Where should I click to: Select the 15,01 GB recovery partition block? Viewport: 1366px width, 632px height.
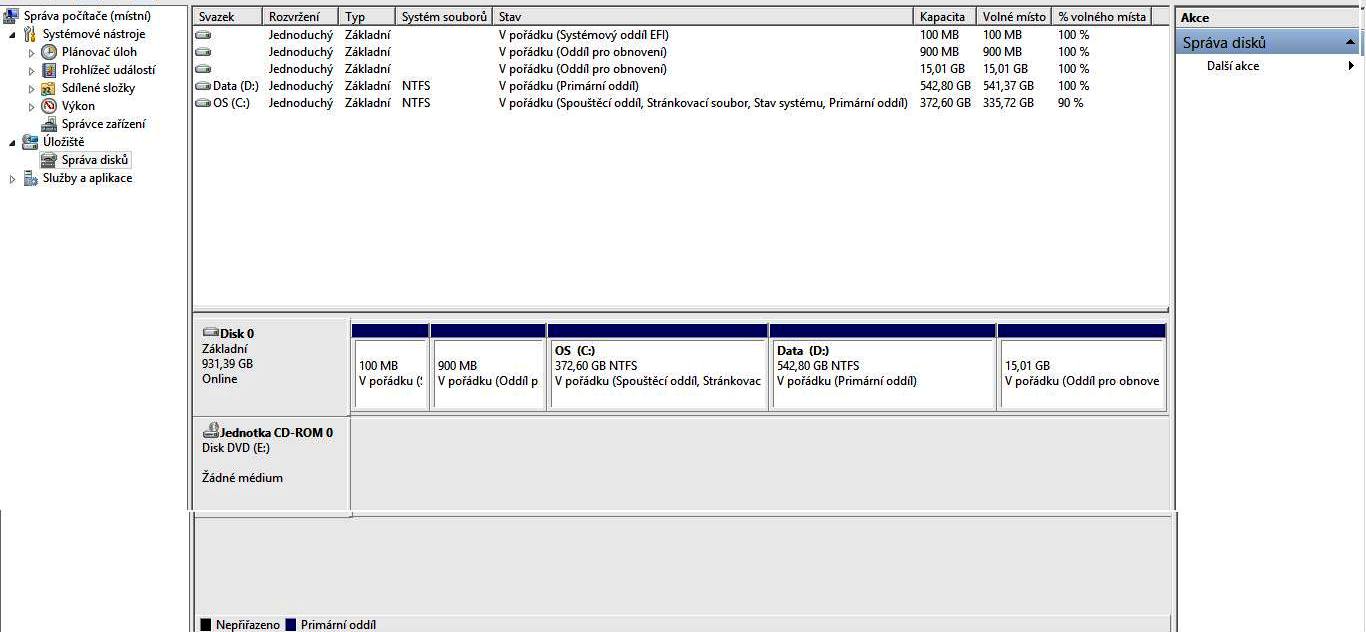1082,366
